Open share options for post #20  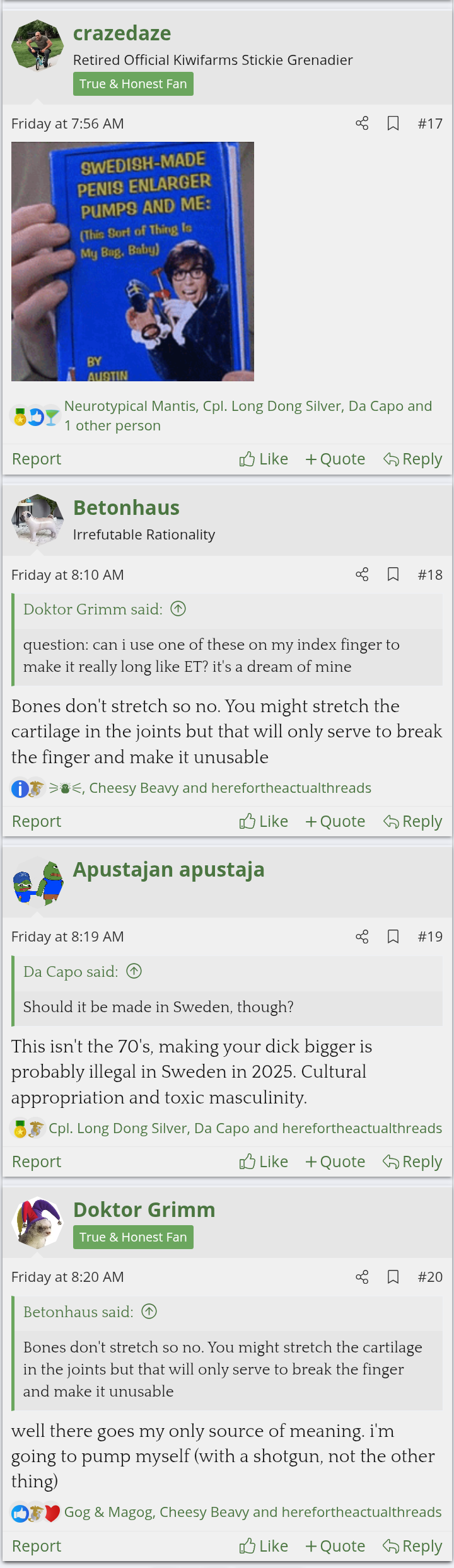(x=362, y=1277)
